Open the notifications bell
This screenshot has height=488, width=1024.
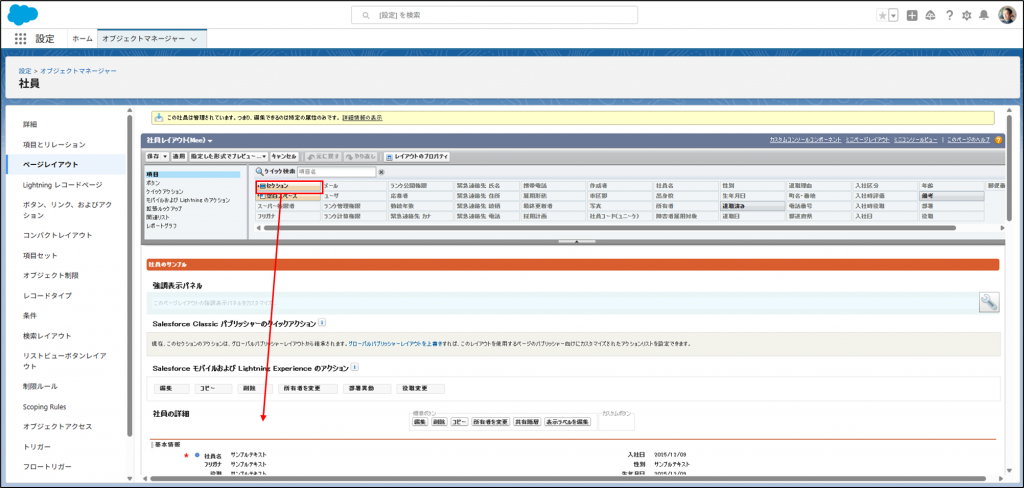[x=983, y=16]
